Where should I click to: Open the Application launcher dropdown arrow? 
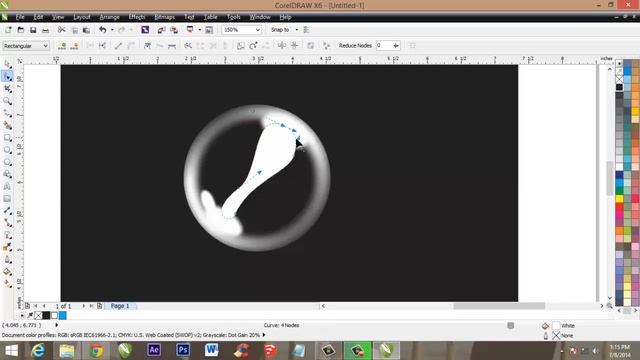click(x=200, y=30)
